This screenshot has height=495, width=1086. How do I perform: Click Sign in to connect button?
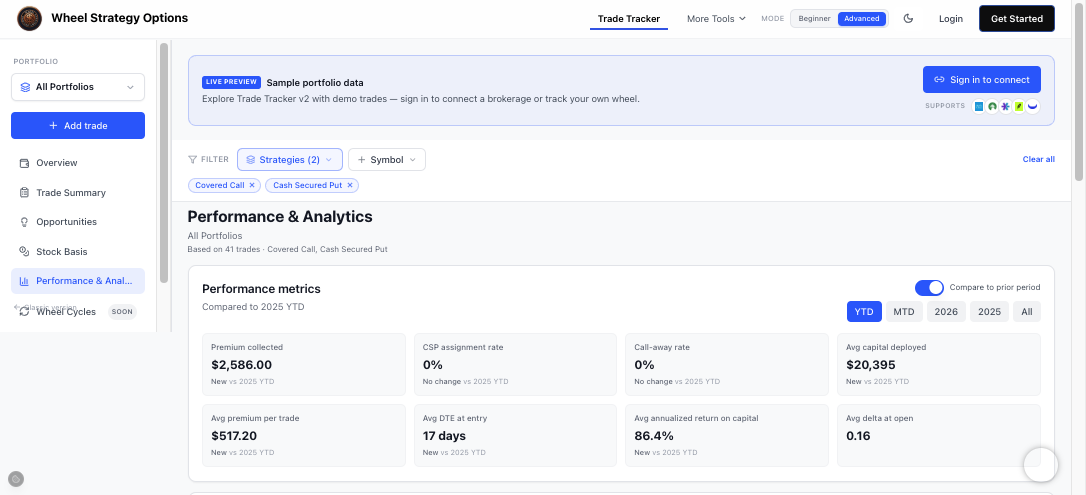coord(981,80)
